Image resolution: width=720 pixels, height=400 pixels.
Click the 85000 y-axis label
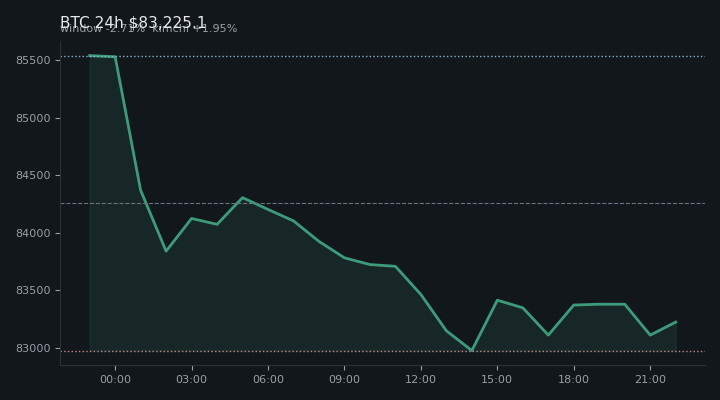click(x=33, y=118)
